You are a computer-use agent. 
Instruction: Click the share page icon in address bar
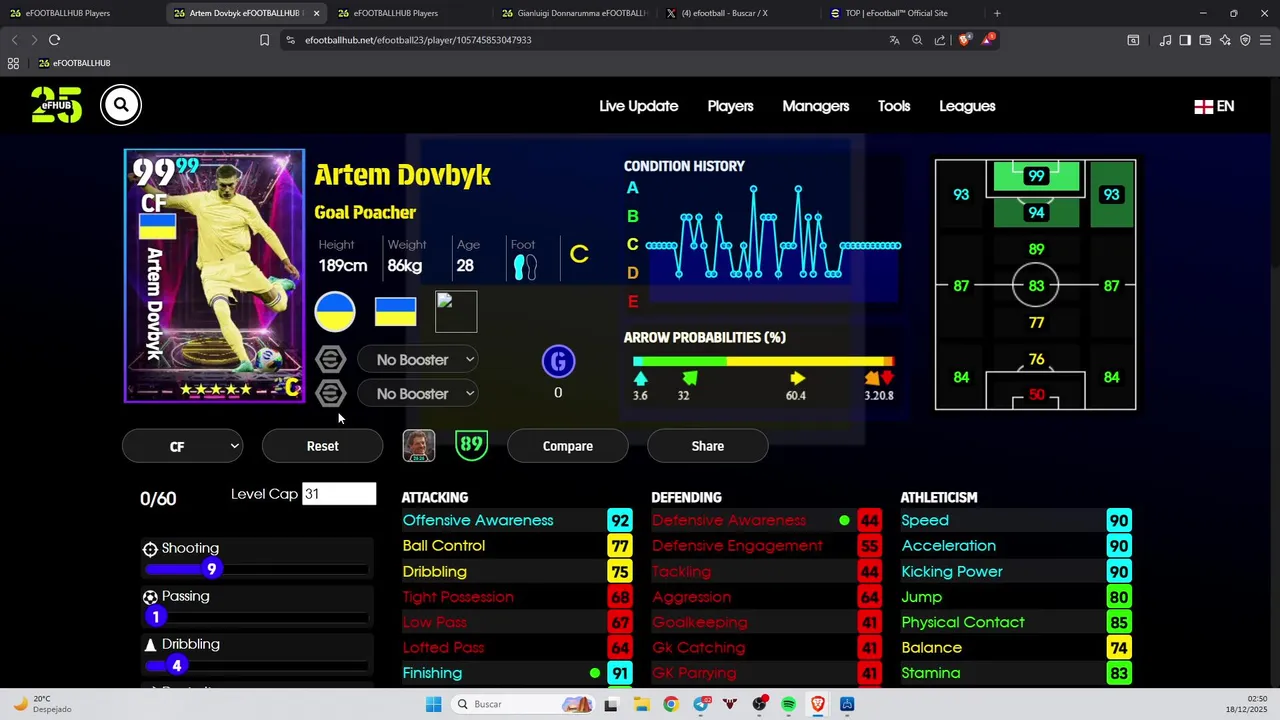point(940,40)
